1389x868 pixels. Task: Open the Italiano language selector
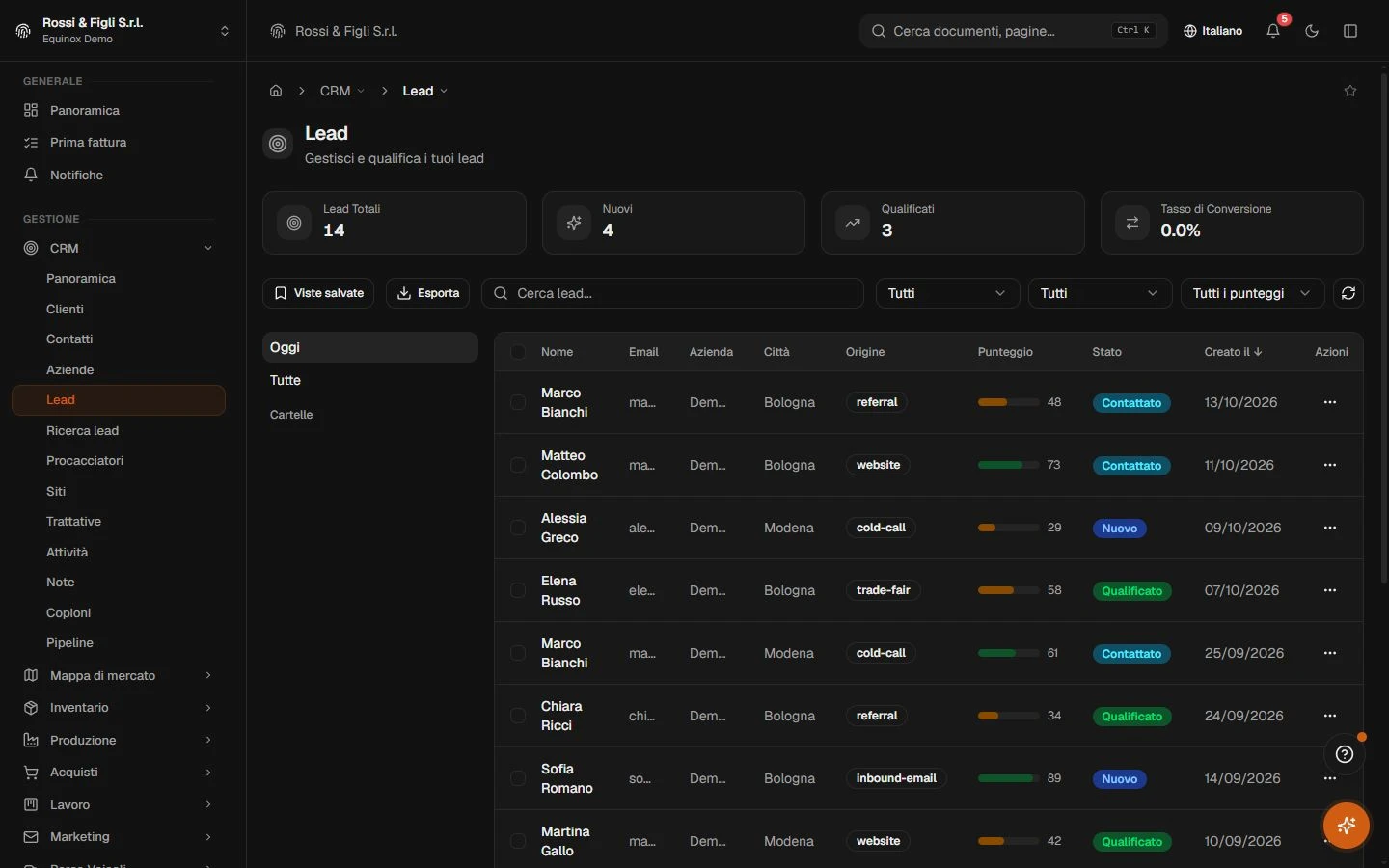1213,31
